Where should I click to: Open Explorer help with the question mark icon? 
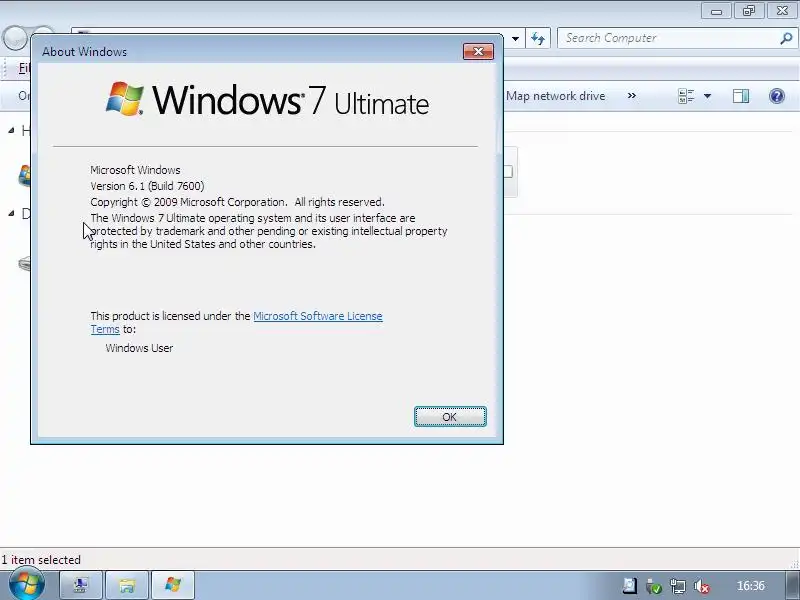777,96
